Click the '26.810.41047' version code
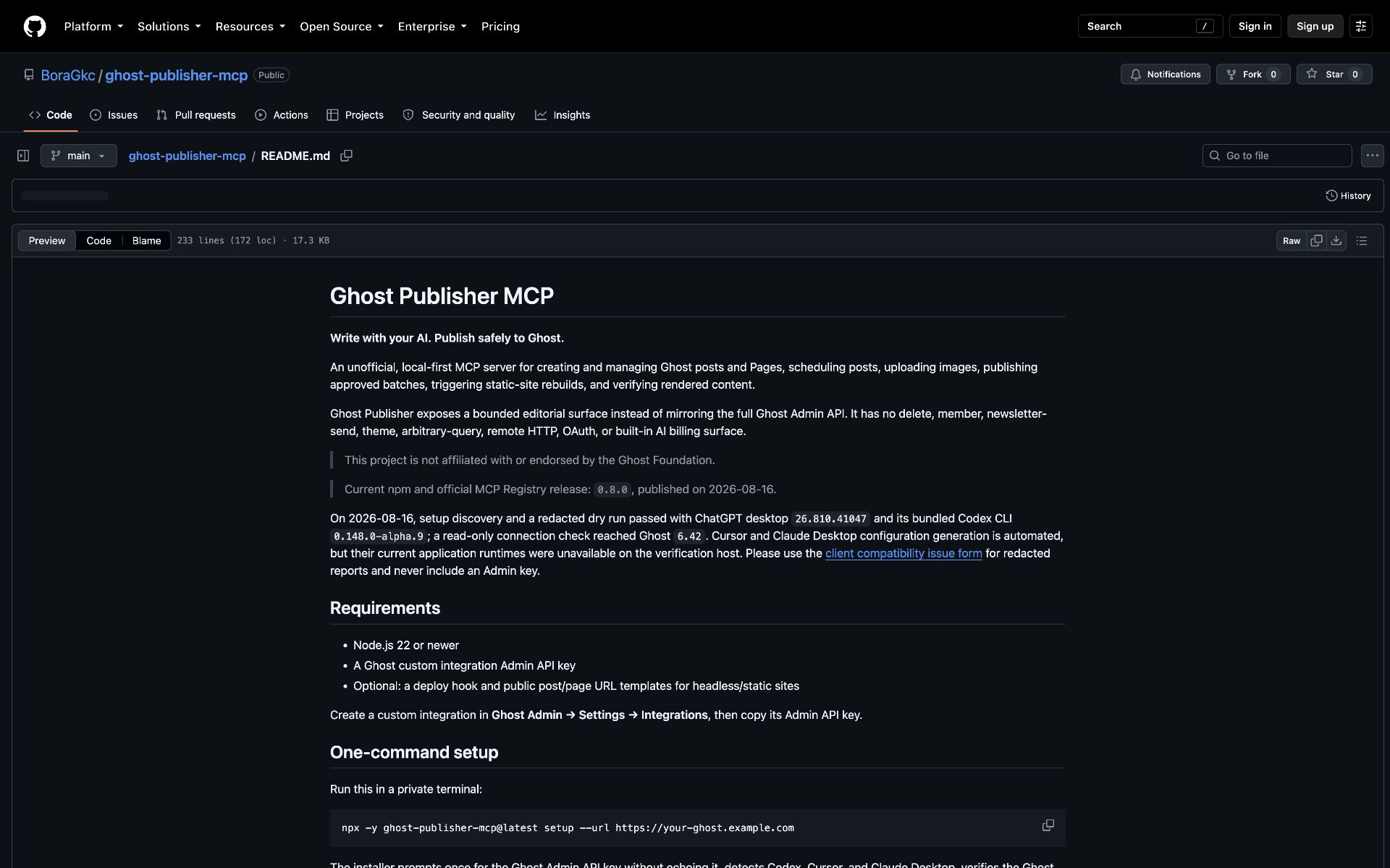 coord(830,518)
